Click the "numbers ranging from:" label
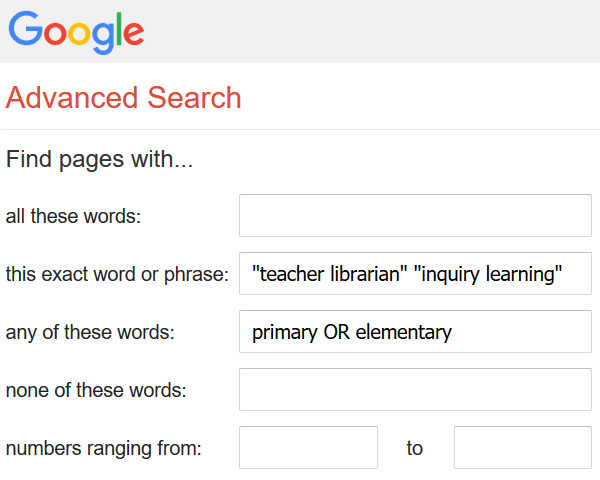Viewport: 600px width, 480px height. click(104, 448)
